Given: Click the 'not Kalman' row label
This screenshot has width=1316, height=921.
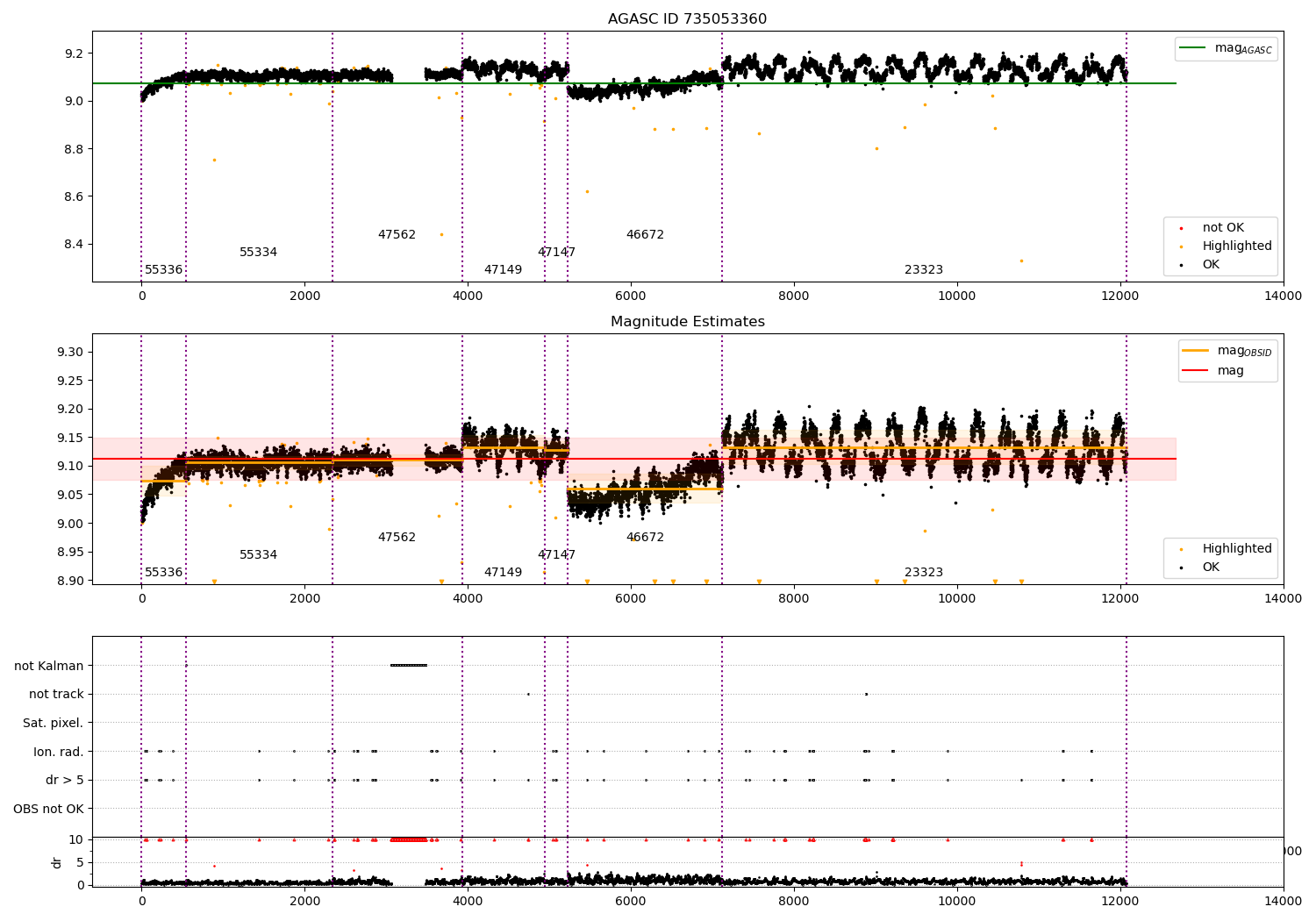Looking at the screenshot, I should click(x=49, y=667).
